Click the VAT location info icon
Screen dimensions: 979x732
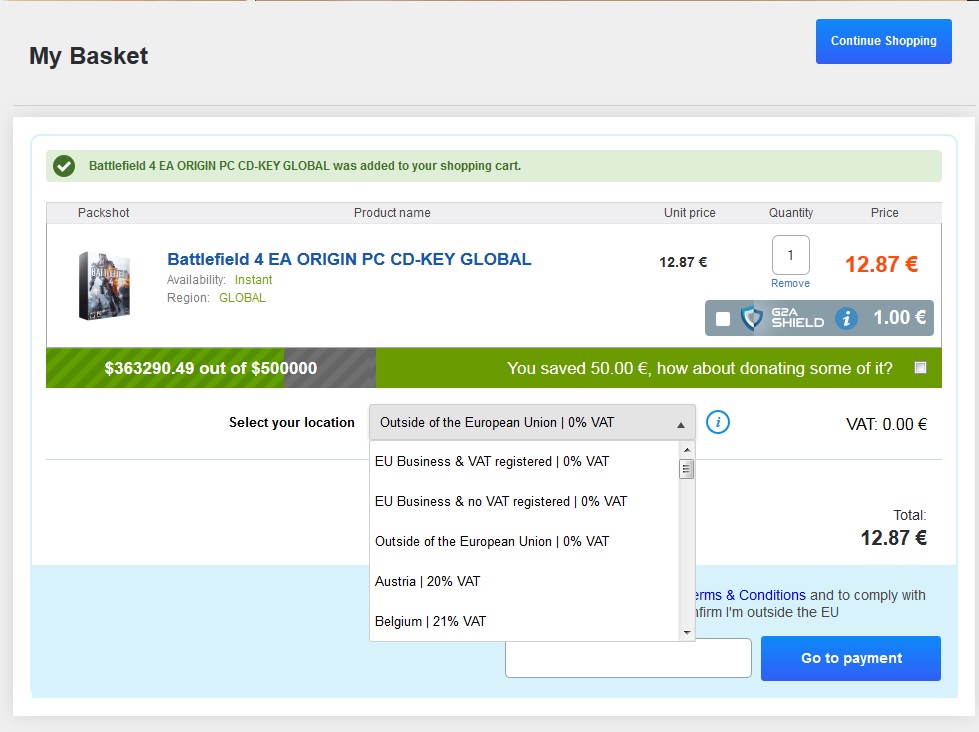(717, 422)
